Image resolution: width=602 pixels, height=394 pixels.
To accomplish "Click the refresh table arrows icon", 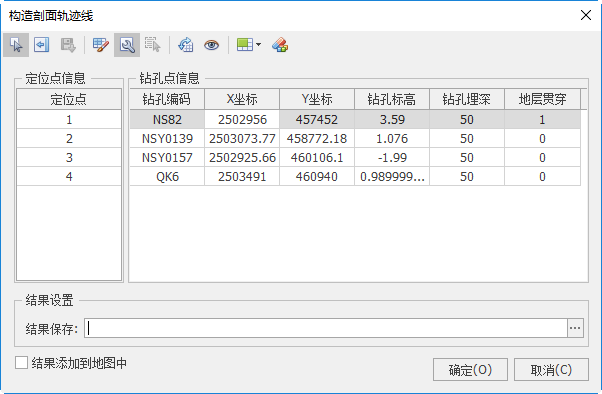I will tap(186, 45).
